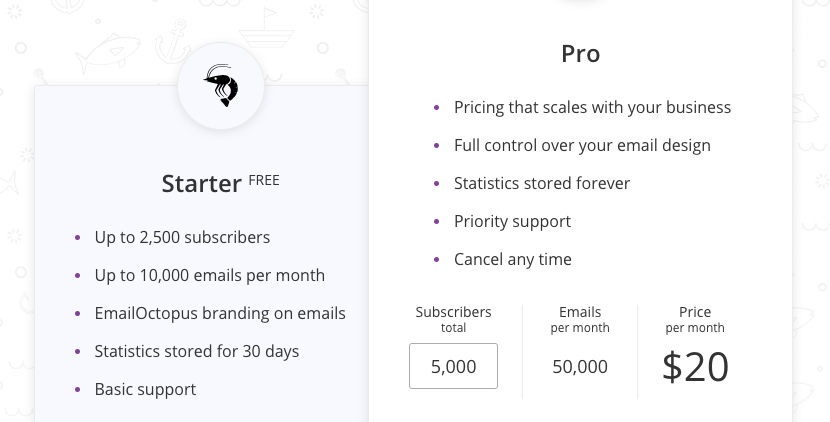Viewport: 830px width, 422px height.
Task: Click the shrimp icon above Starter
Action: click(x=221, y=86)
